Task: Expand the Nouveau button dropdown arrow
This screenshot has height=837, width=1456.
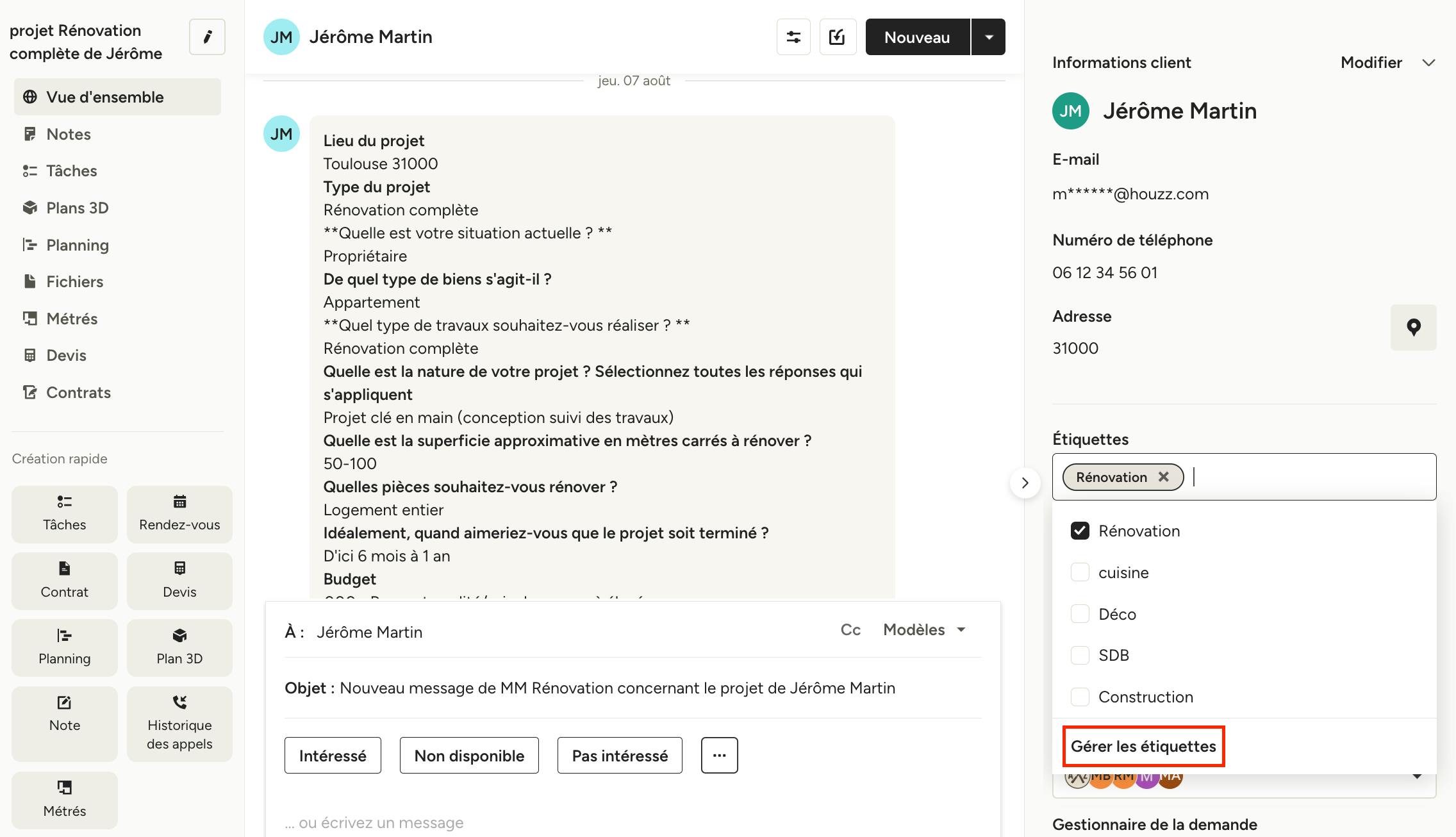Action: (989, 37)
